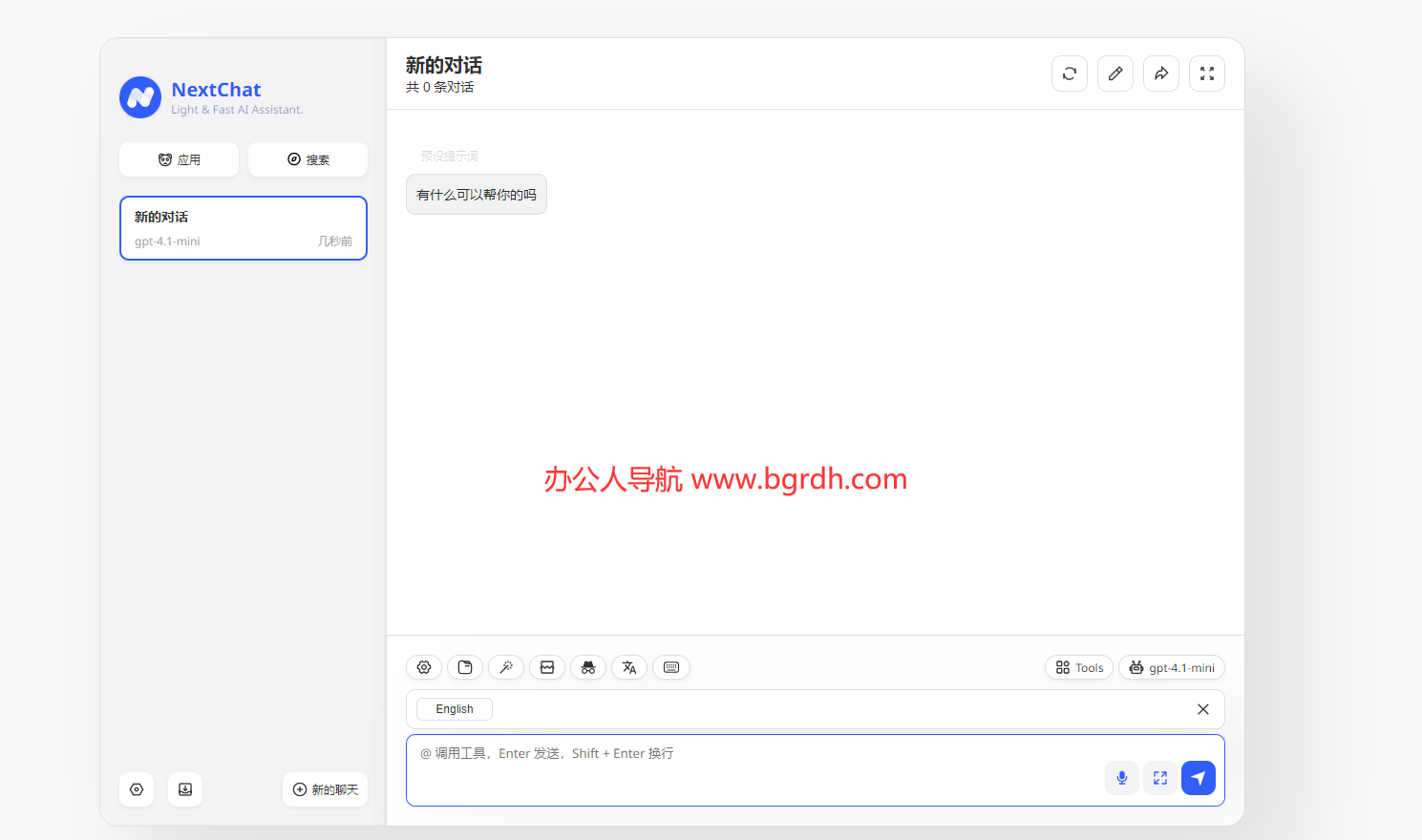The image size is (1422, 840).
Task: Click the NextChat title text
Action: pyautogui.click(x=216, y=90)
